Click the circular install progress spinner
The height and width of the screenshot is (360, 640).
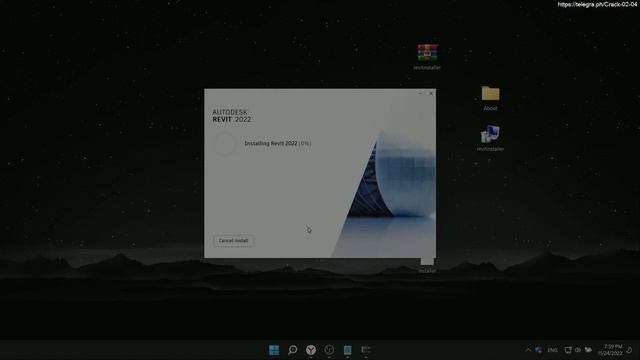tap(224, 144)
